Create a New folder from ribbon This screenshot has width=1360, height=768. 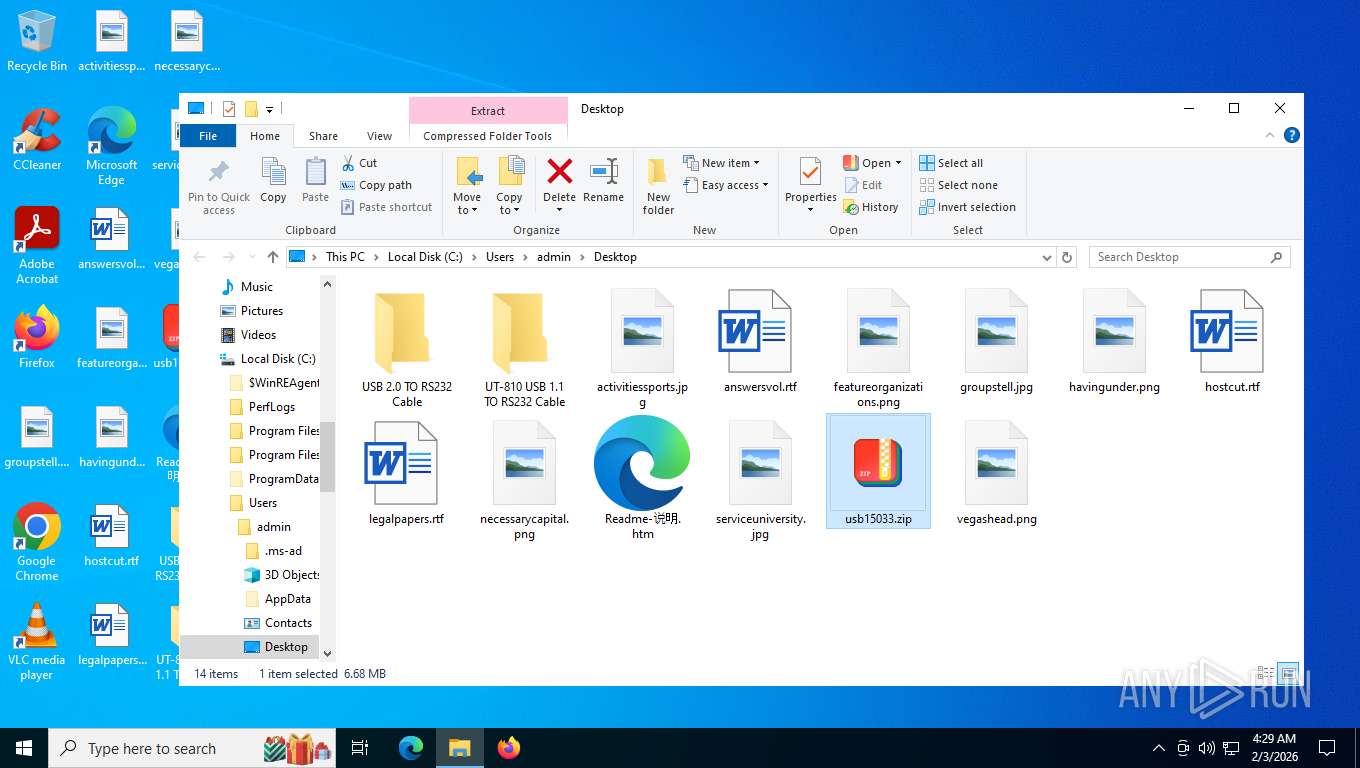[658, 186]
